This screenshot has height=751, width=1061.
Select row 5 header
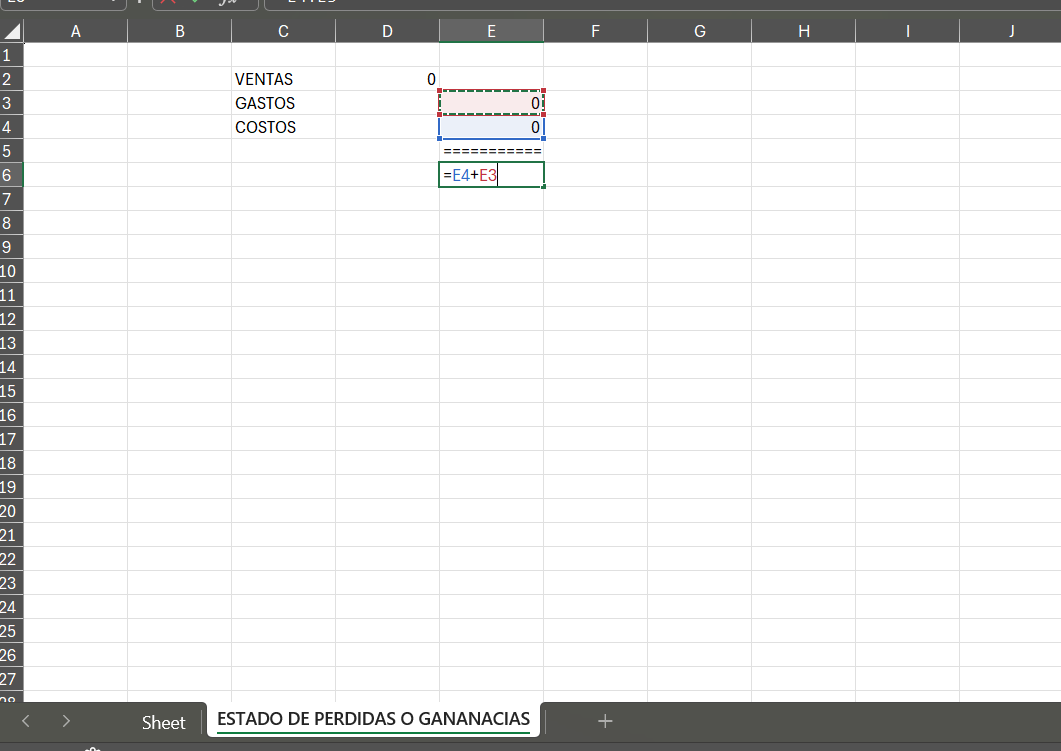(x=12, y=151)
